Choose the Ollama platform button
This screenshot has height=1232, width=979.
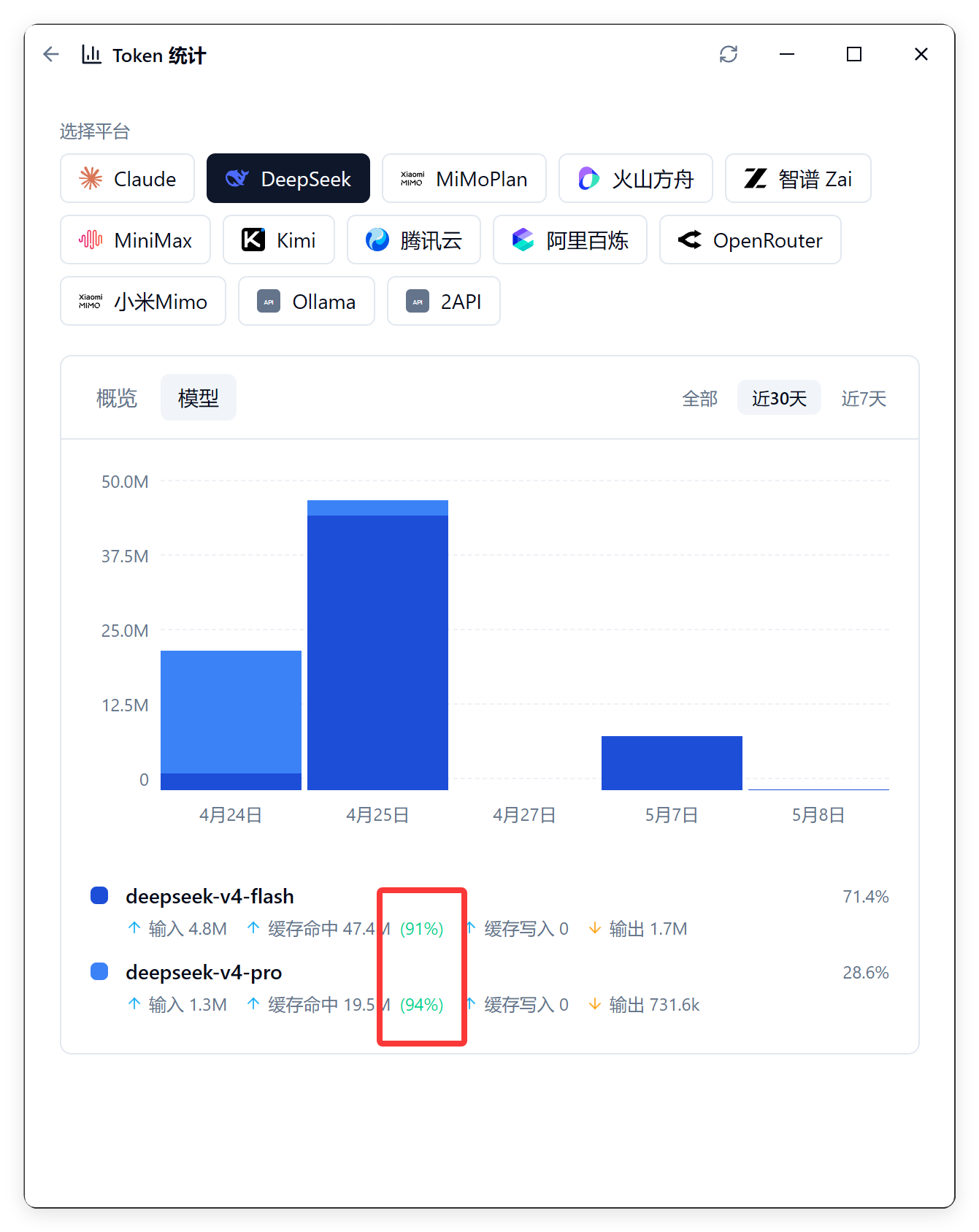tap(307, 301)
